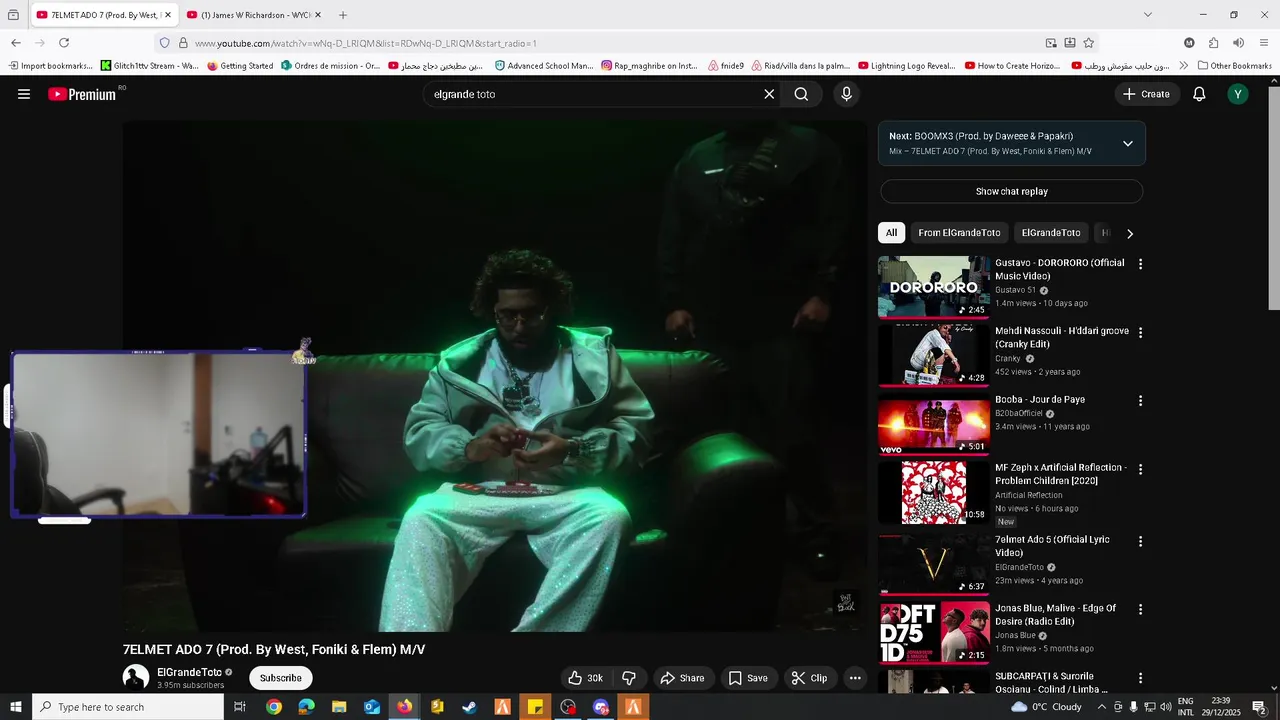Clip this video
This screenshot has width=1280, height=720.
click(x=809, y=678)
